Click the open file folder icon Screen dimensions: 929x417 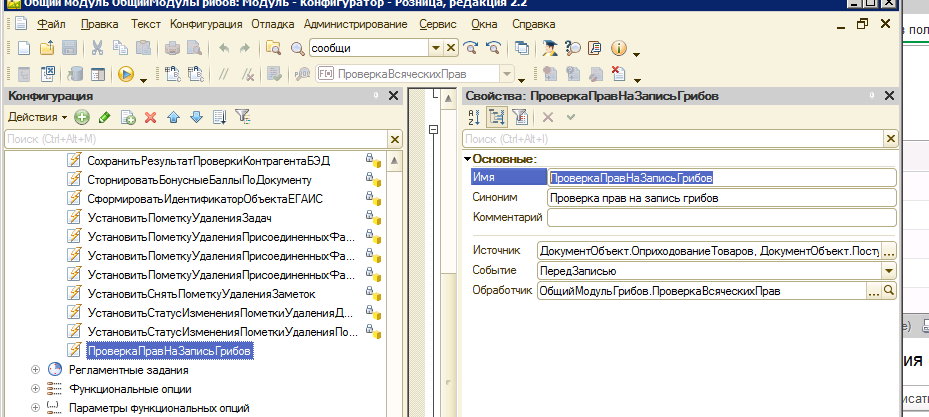pos(47,48)
